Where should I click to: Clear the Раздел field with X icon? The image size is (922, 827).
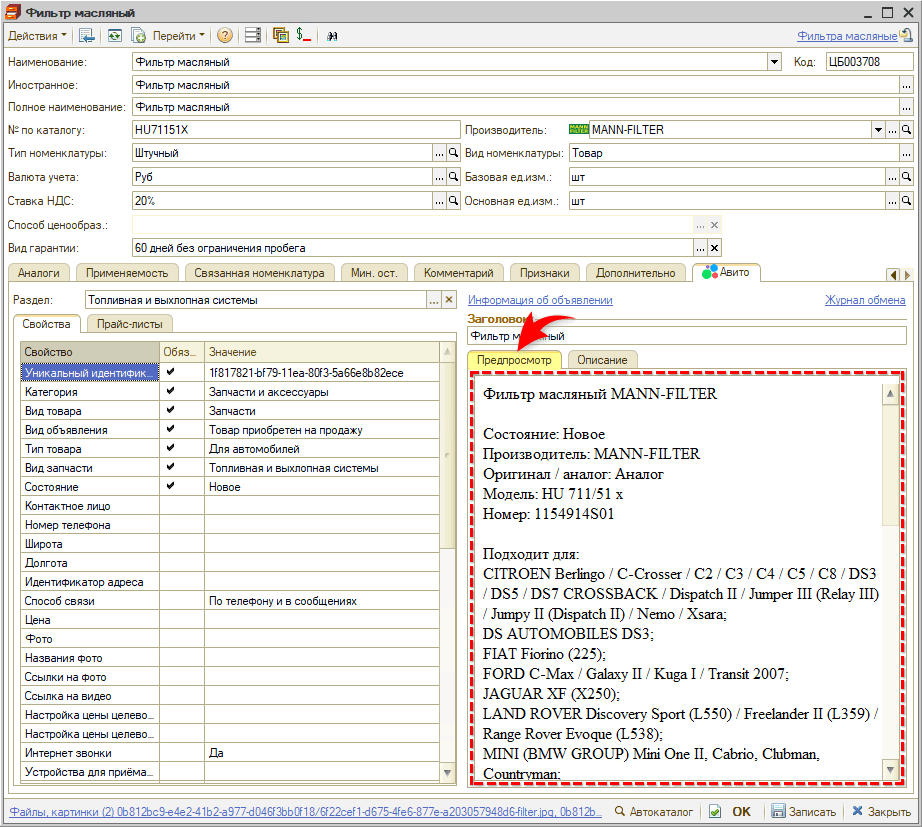tap(449, 300)
